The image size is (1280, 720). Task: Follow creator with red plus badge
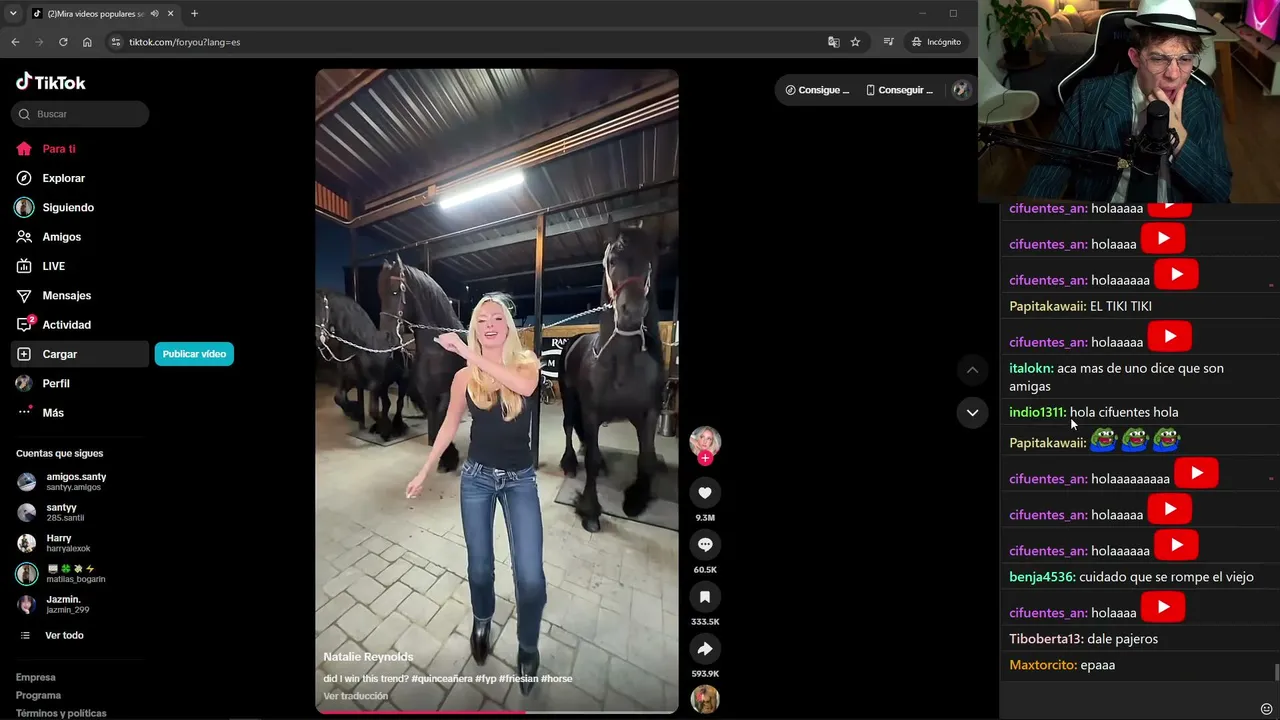coord(705,458)
